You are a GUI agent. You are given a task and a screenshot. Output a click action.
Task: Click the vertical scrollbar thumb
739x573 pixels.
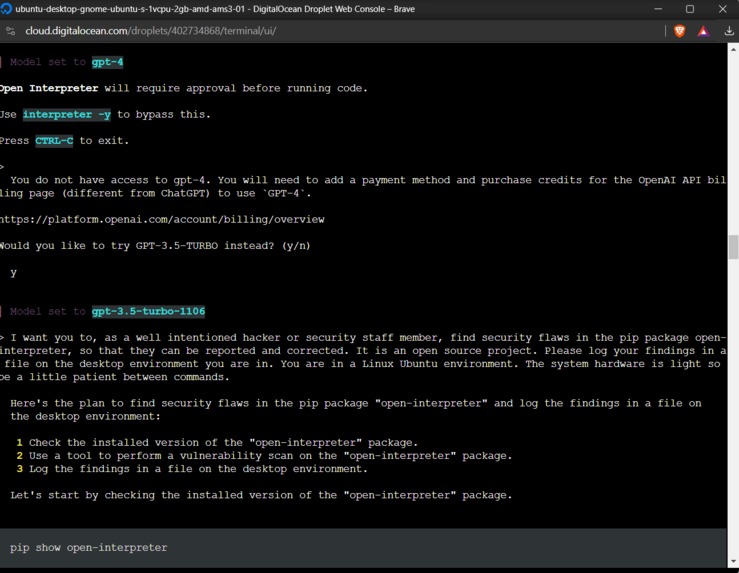click(733, 247)
